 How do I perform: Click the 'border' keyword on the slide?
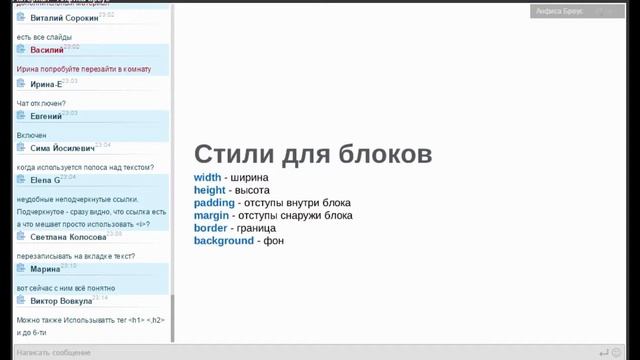point(210,228)
